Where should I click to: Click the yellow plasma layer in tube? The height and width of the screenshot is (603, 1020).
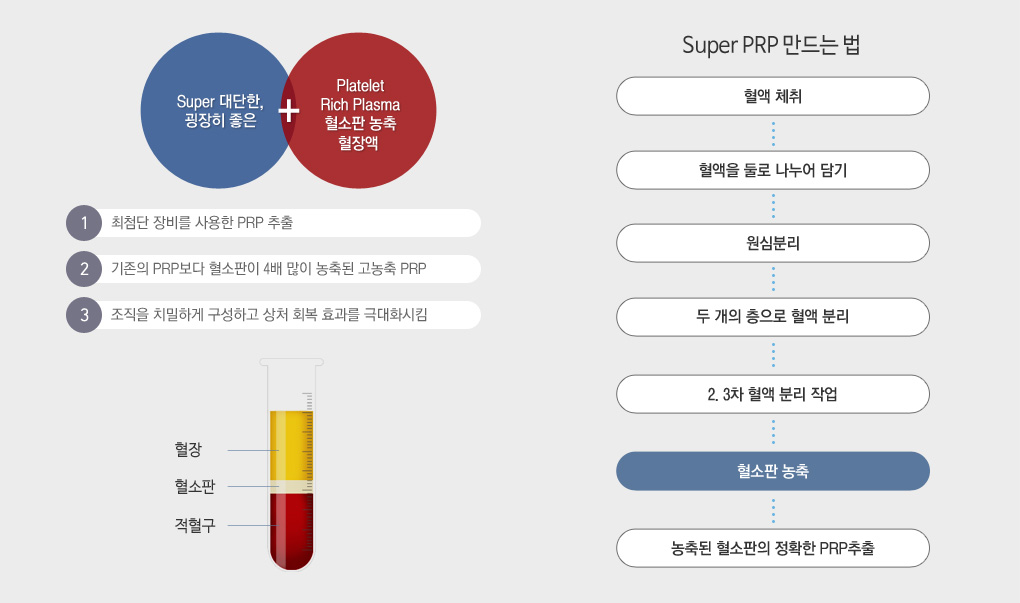(291, 443)
